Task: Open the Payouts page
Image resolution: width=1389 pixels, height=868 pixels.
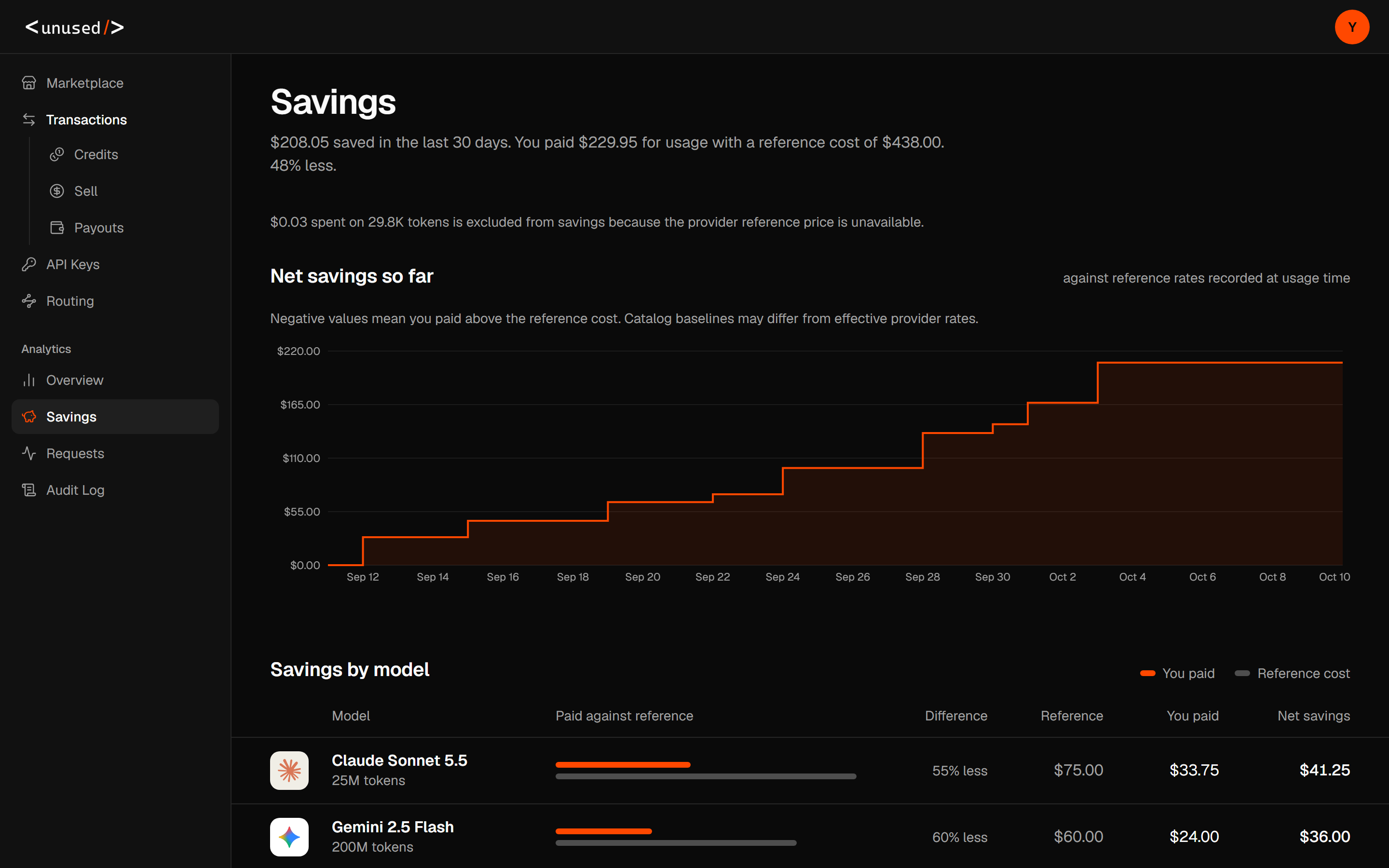Action: [129, 228]
